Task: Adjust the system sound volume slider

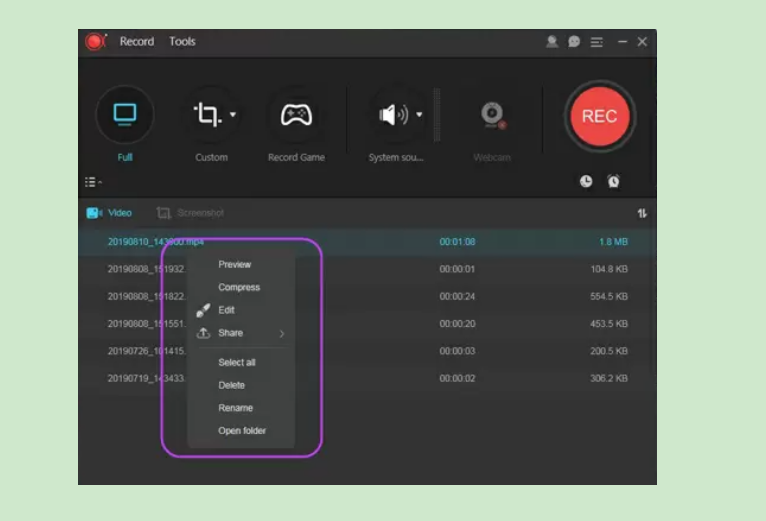Action: [437, 116]
